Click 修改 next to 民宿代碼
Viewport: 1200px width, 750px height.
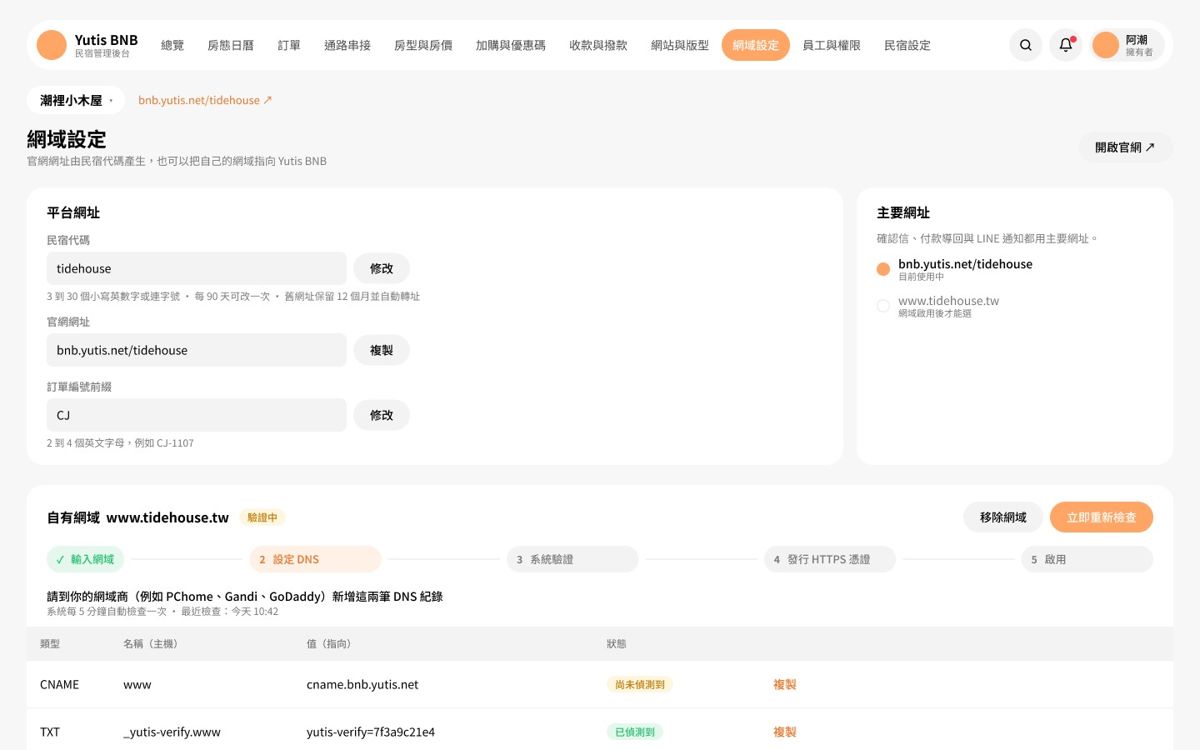tap(381, 268)
